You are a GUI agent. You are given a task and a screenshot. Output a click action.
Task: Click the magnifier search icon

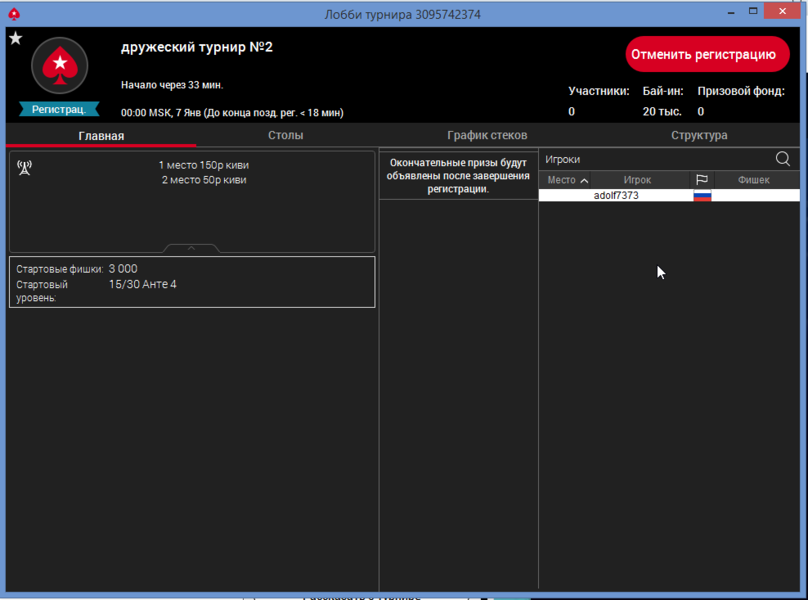point(782,159)
